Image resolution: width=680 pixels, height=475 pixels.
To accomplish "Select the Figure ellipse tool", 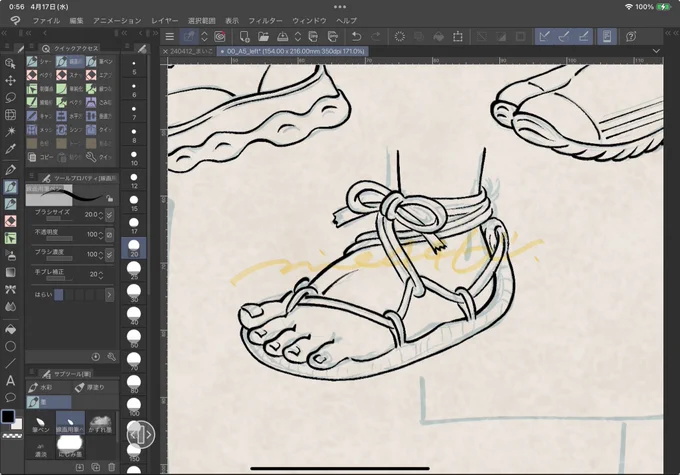I will point(10,346).
